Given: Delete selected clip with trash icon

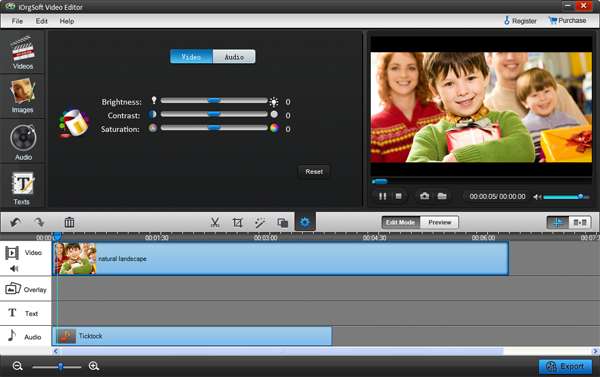Looking at the screenshot, I should pyautogui.click(x=69, y=222).
